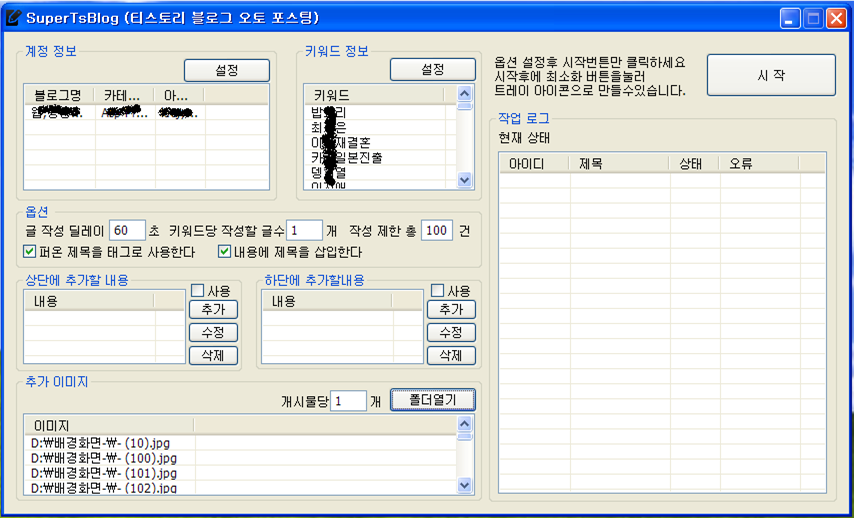854x518 pixels.
Task: Click image list scroll down arrow
Action: tap(465, 484)
